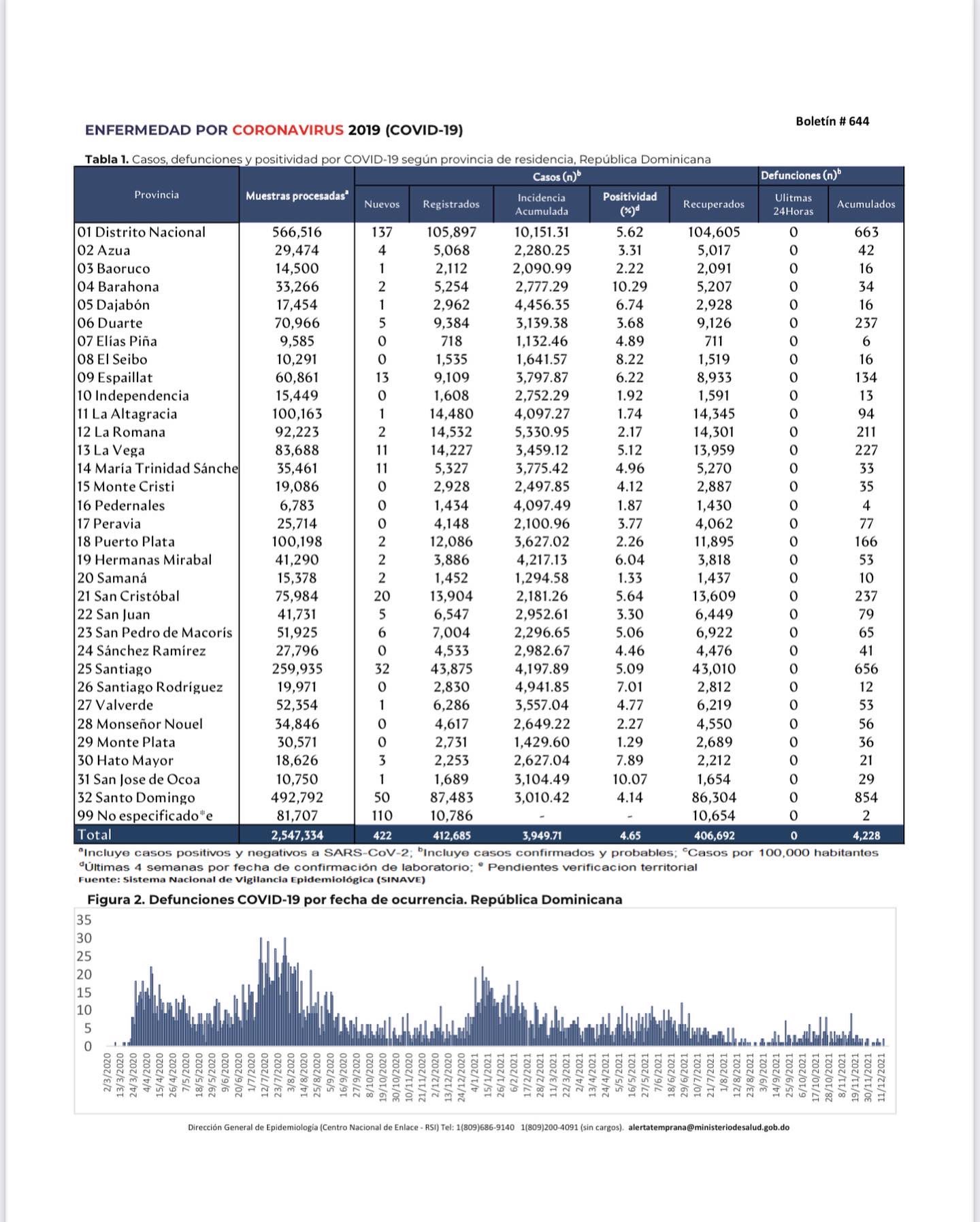This screenshot has width=980, height=1222.
Task: Click the 'Provincia' column header
Action: 157,195
